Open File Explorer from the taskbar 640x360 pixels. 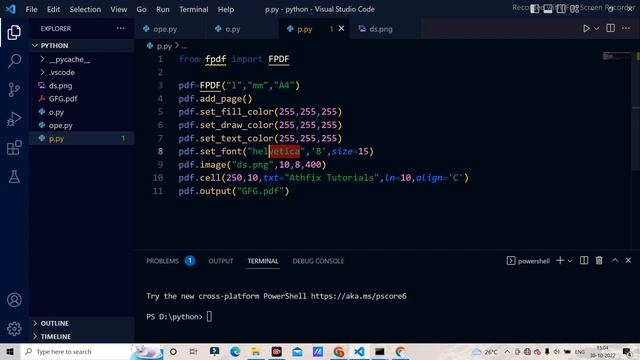point(256,351)
